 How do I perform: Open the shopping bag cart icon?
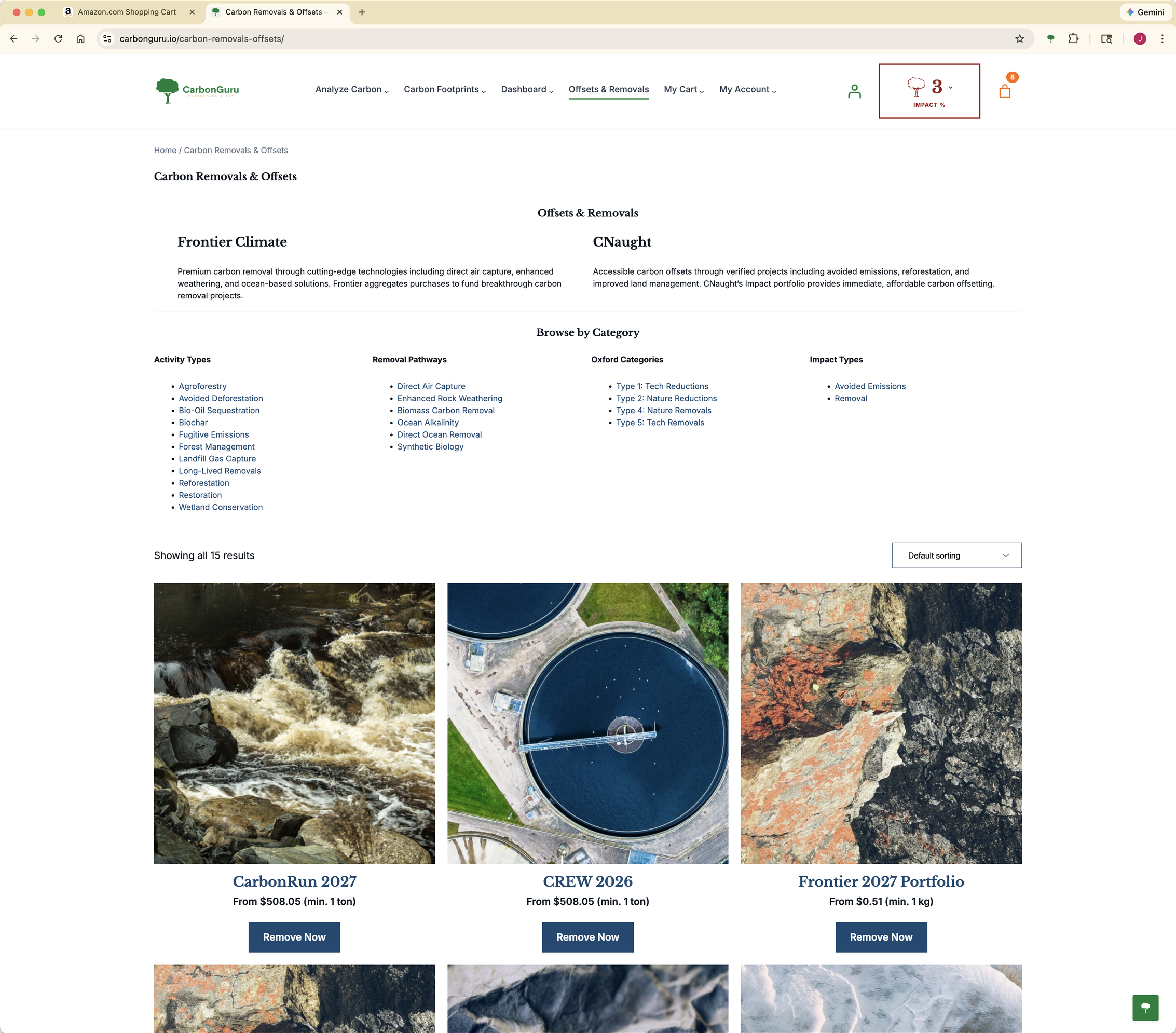point(1005,91)
